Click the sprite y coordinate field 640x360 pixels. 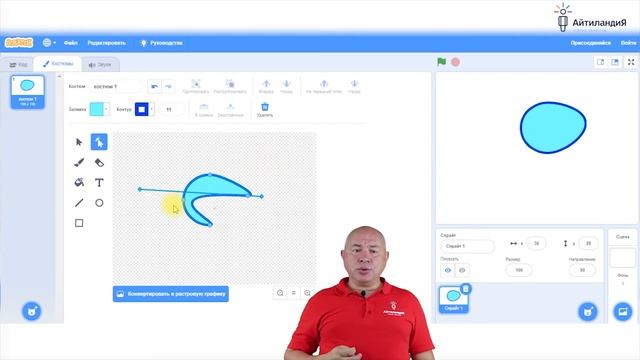(x=588, y=243)
